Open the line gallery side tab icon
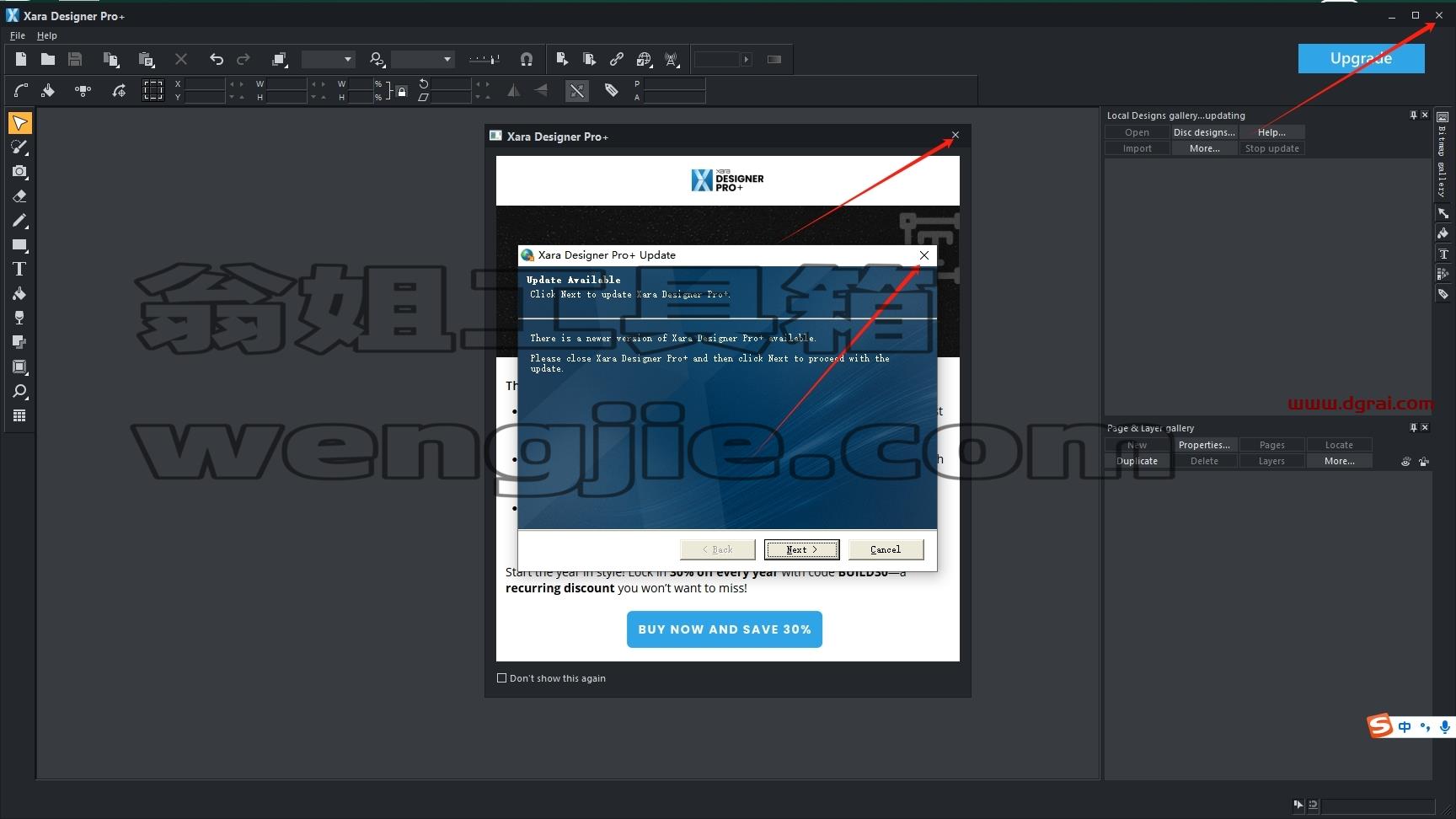Screen dimensions: 1456x819 click(x=1443, y=213)
